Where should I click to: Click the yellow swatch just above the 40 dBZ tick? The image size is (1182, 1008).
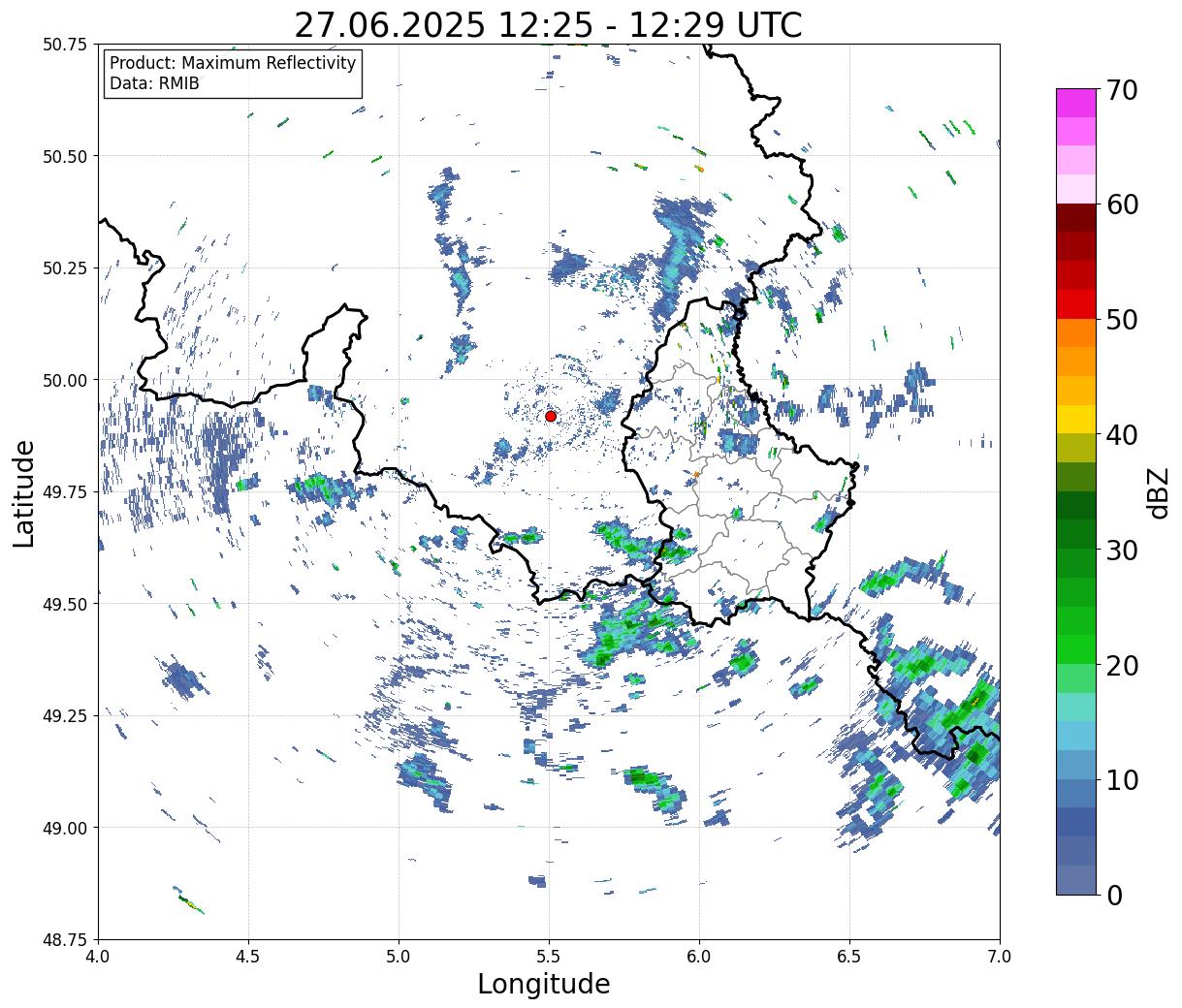click(1076, 419)
